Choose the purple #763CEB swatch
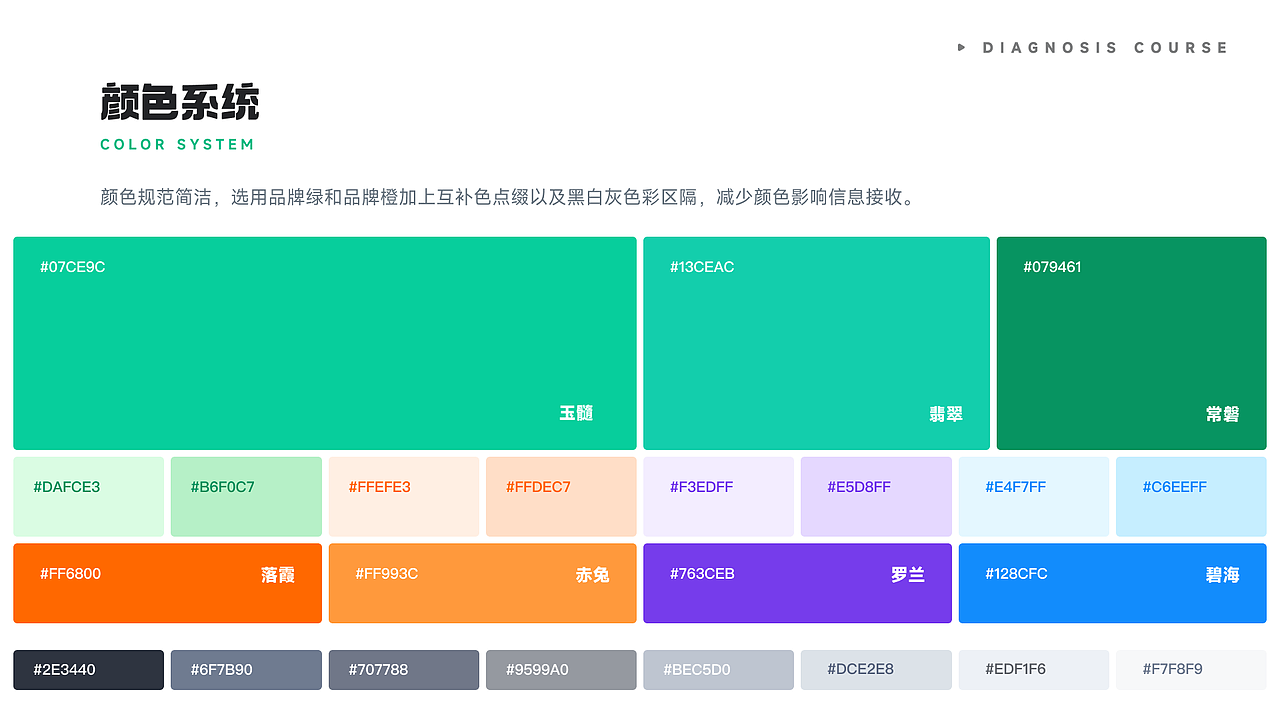The image size is (1280, 720). [x=797, y=583]
